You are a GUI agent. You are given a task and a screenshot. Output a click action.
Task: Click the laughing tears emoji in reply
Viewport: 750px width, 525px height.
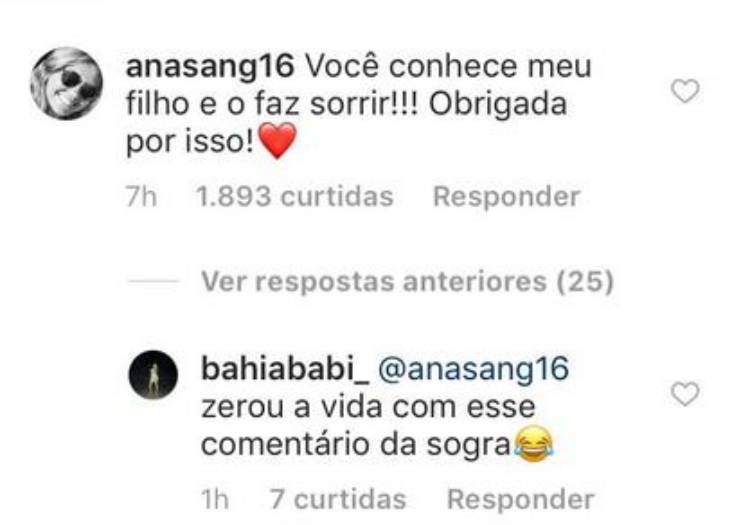pyautogui.click(x=534, y=445)
